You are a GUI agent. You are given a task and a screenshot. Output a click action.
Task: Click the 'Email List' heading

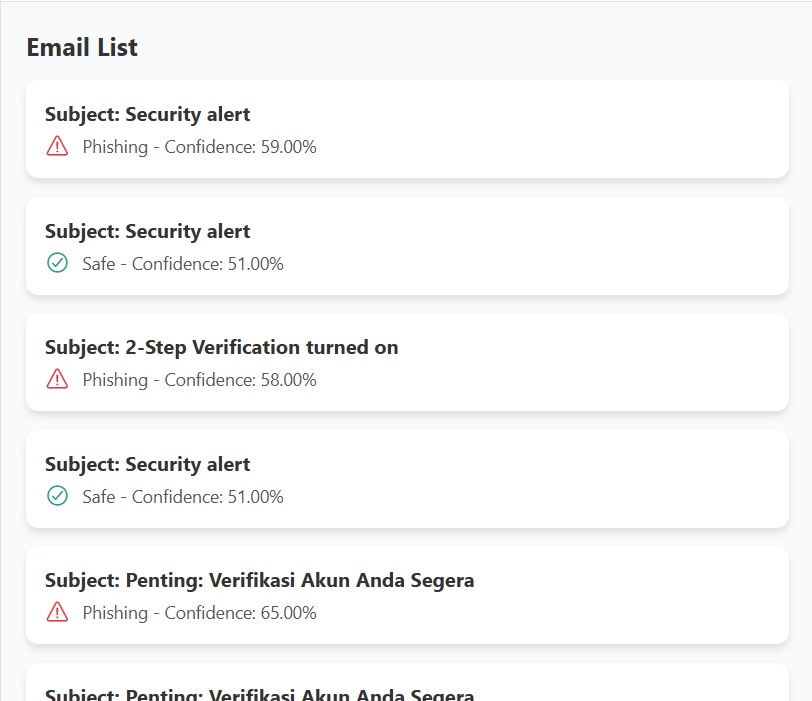(x=82, y=48)
